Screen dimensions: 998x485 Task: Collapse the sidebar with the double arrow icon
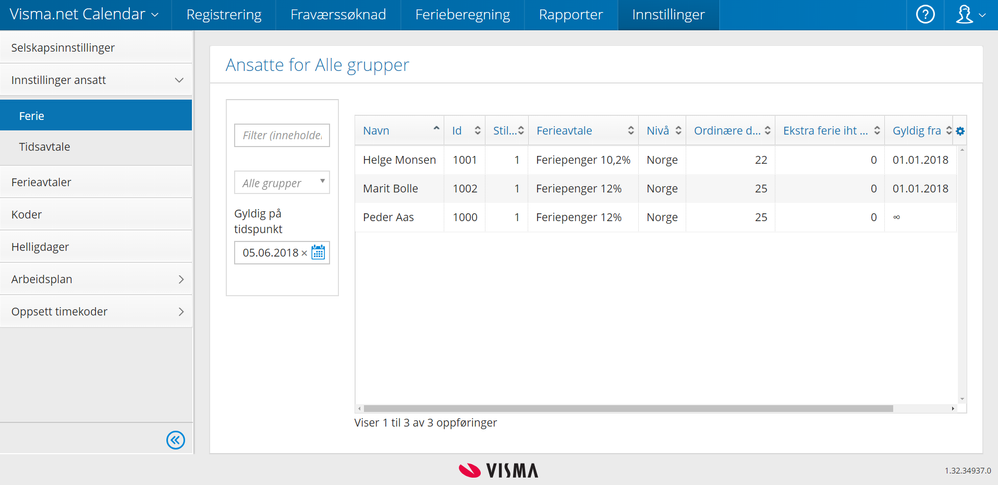(x=176, y=440)
